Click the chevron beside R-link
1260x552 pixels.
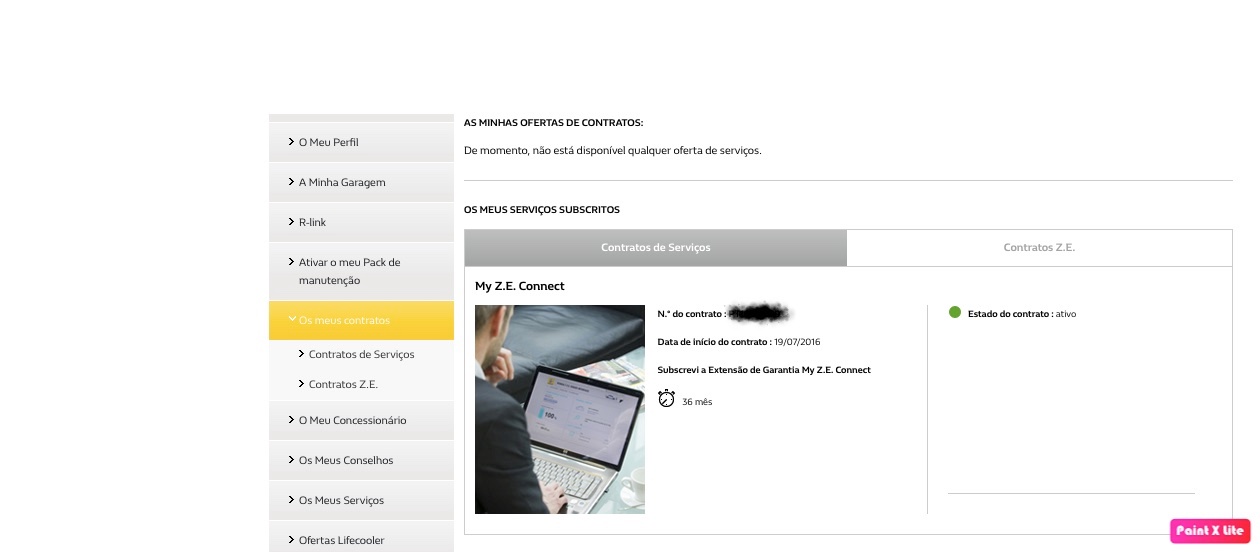(x=291, y=222)
